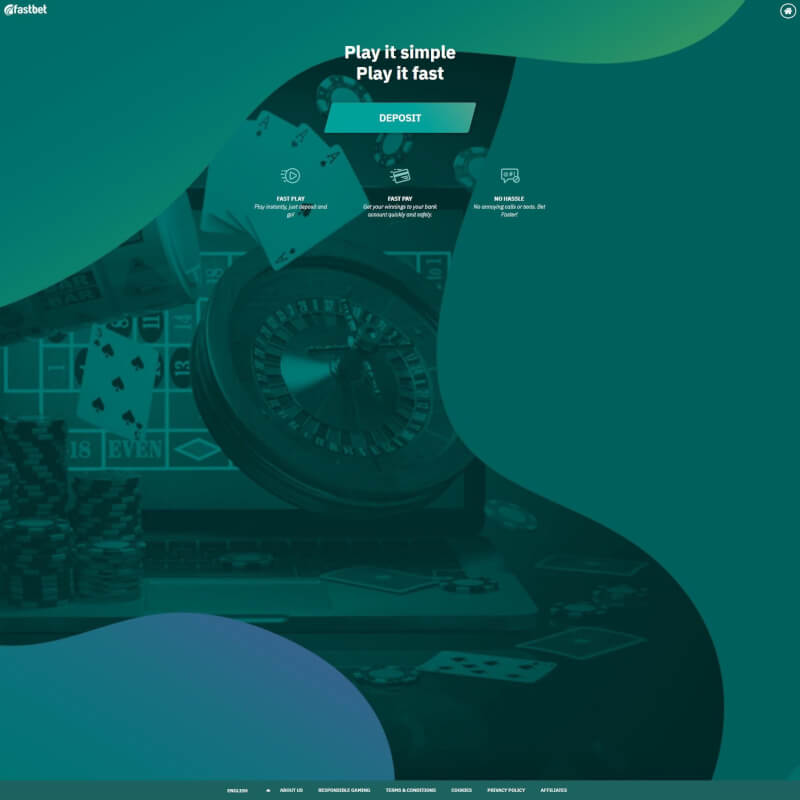
Task: Go to Responsible Gaming page
Action: [x=344, y=790]
